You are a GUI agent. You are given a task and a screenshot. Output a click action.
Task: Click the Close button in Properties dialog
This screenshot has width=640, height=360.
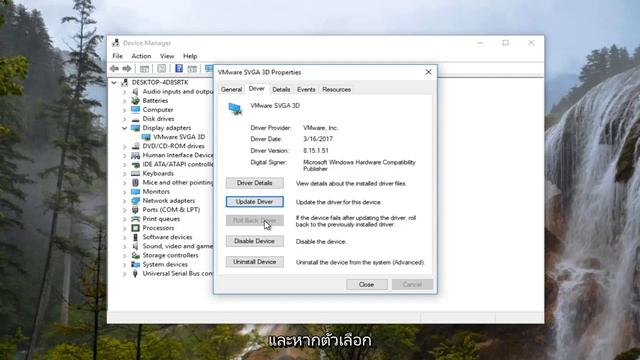click(367, 284)
